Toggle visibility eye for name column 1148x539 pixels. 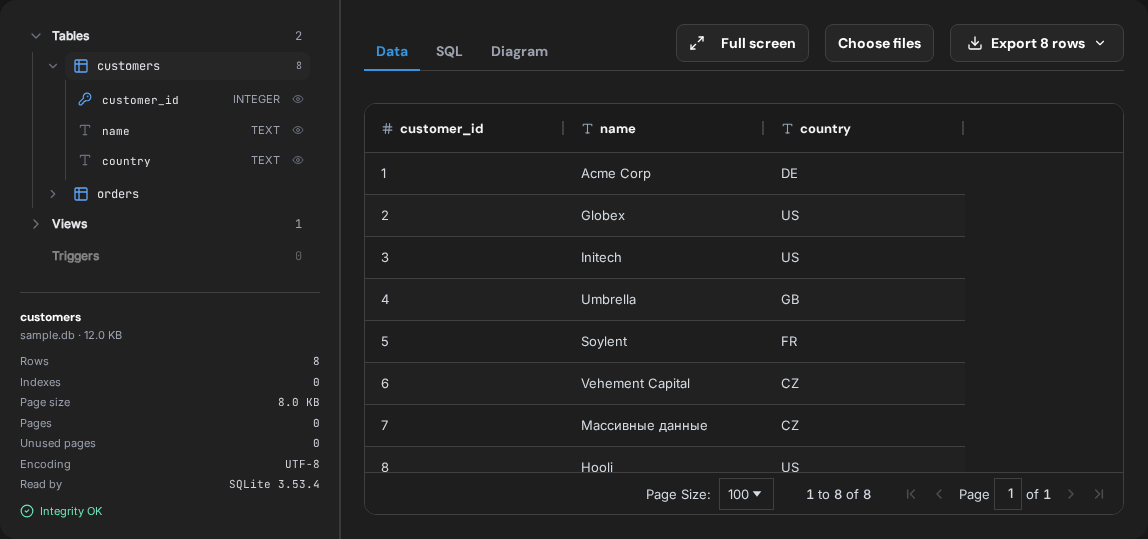click(297, 130)
